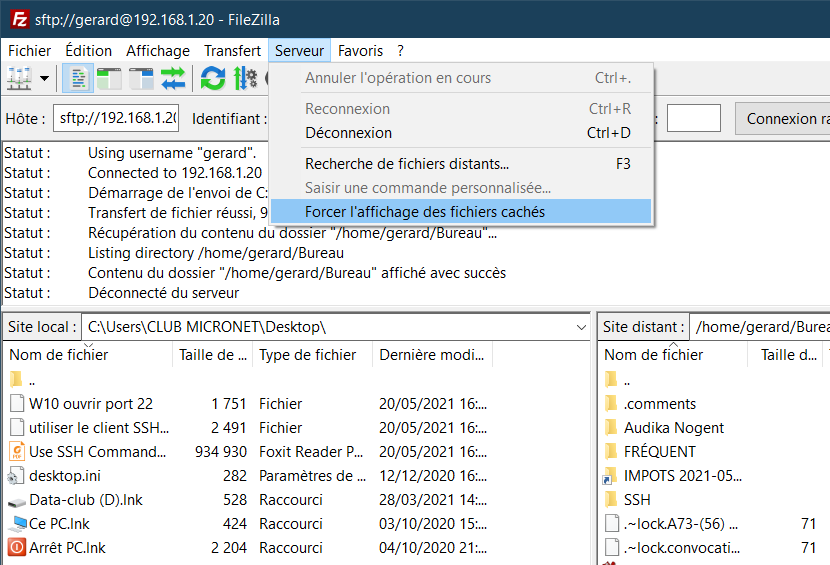
Task: Select 'utiliser le client SSH...' file icon
Action: pyautogui.click(x=17, y=427)
